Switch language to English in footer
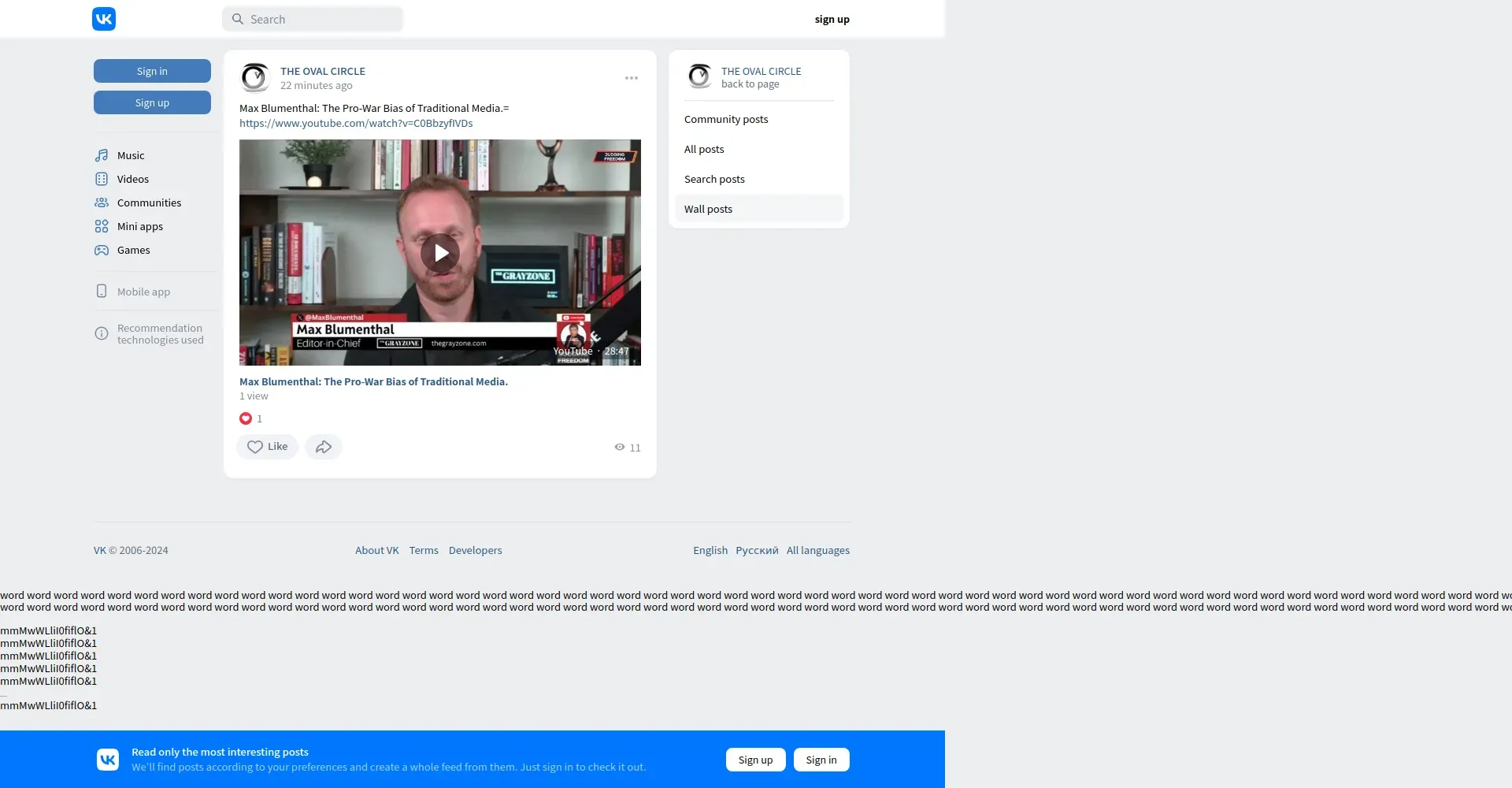Image resolution: width=1512 pixels, height=788 pixels. pos(710,550)
